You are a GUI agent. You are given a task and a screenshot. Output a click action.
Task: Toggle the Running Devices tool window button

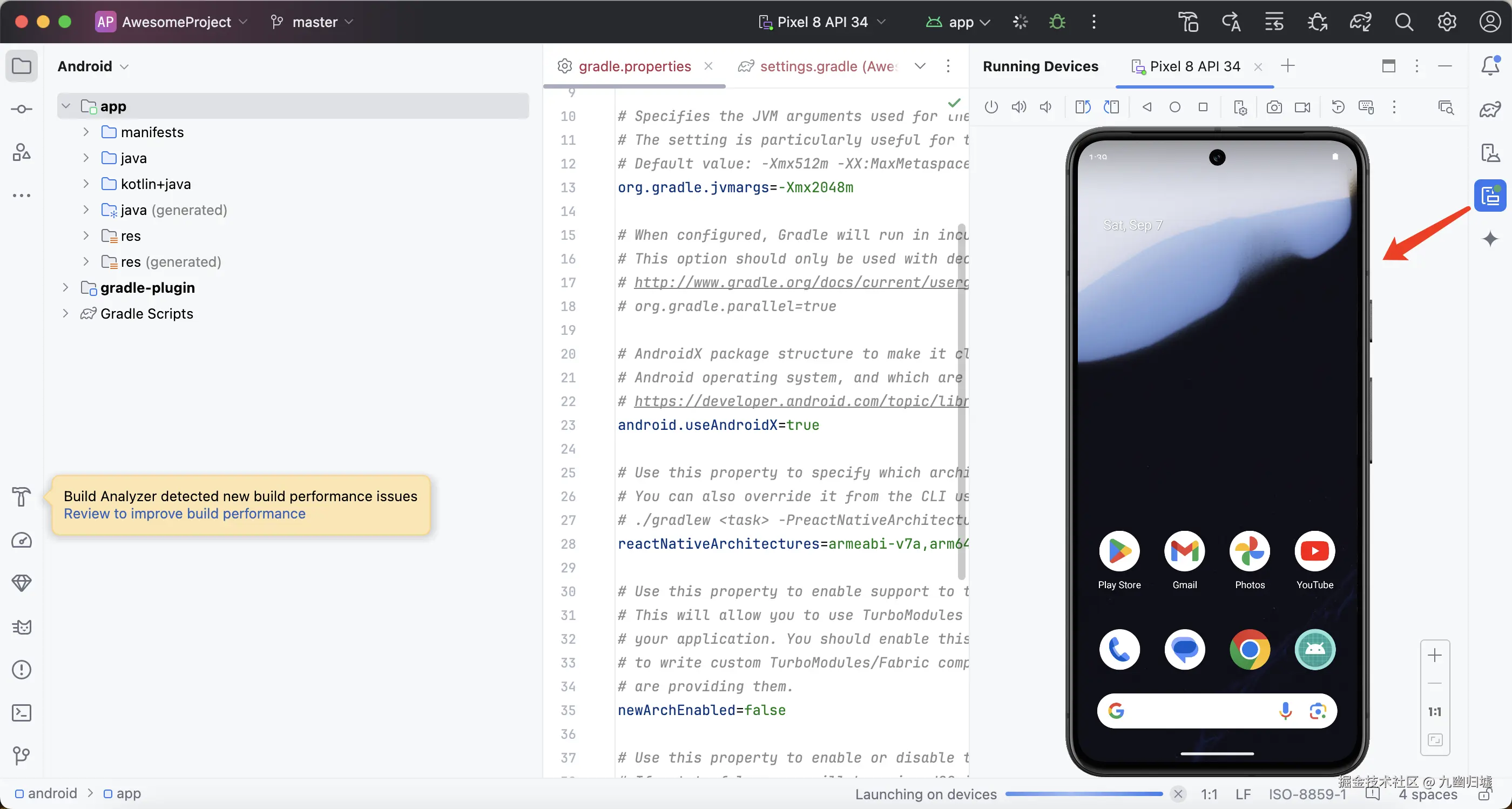(1490, 195)
